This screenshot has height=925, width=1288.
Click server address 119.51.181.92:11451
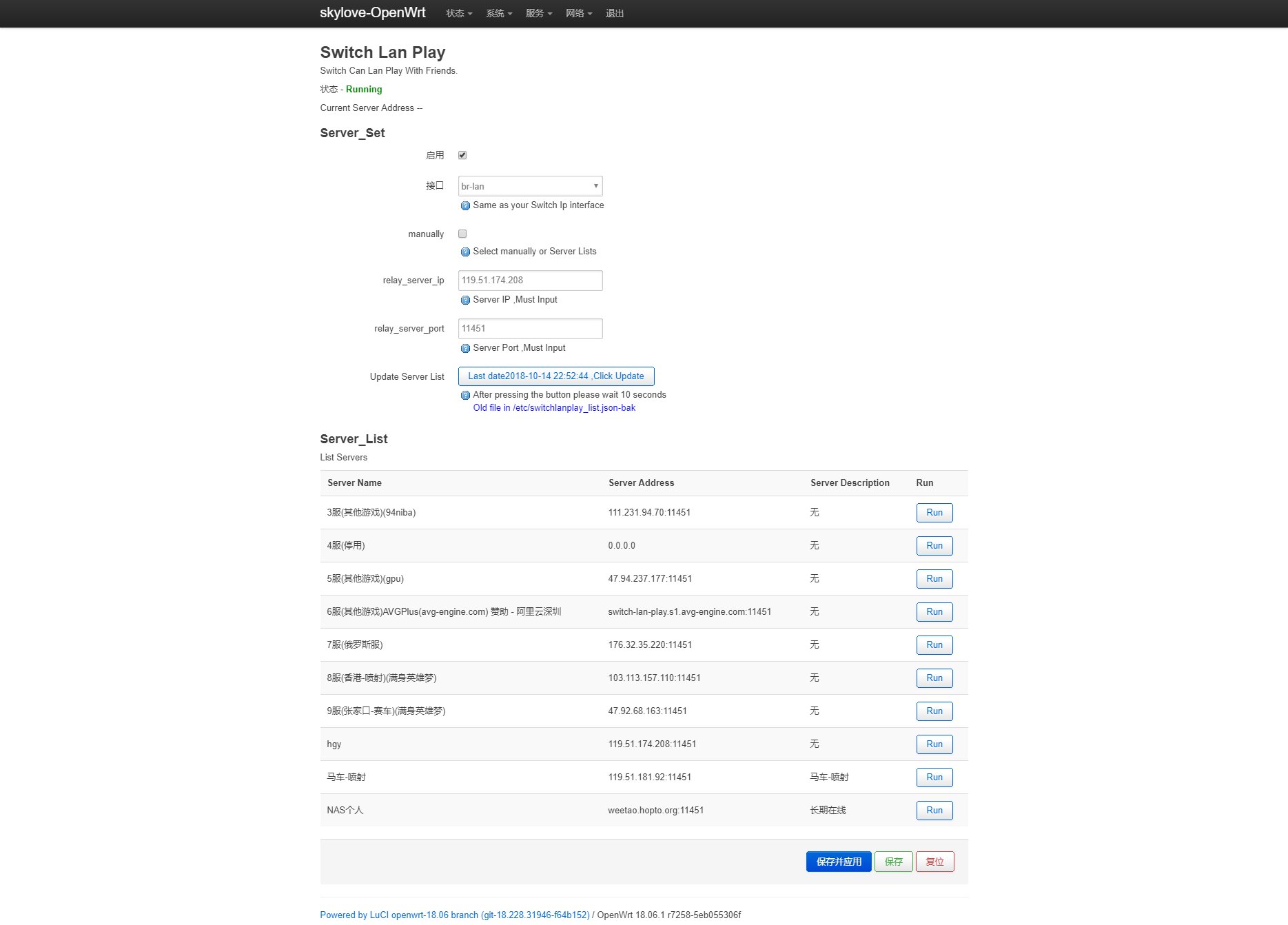[x=649, y=777]
